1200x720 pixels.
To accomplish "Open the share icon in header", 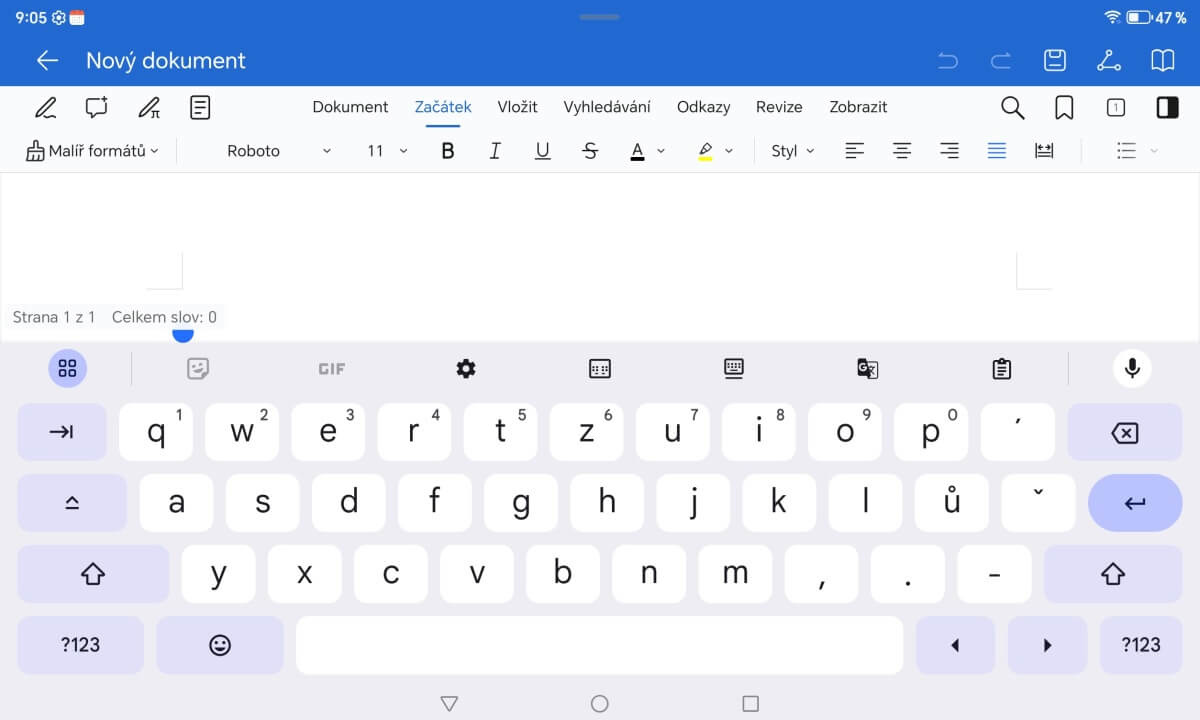I will [1108, 60].
